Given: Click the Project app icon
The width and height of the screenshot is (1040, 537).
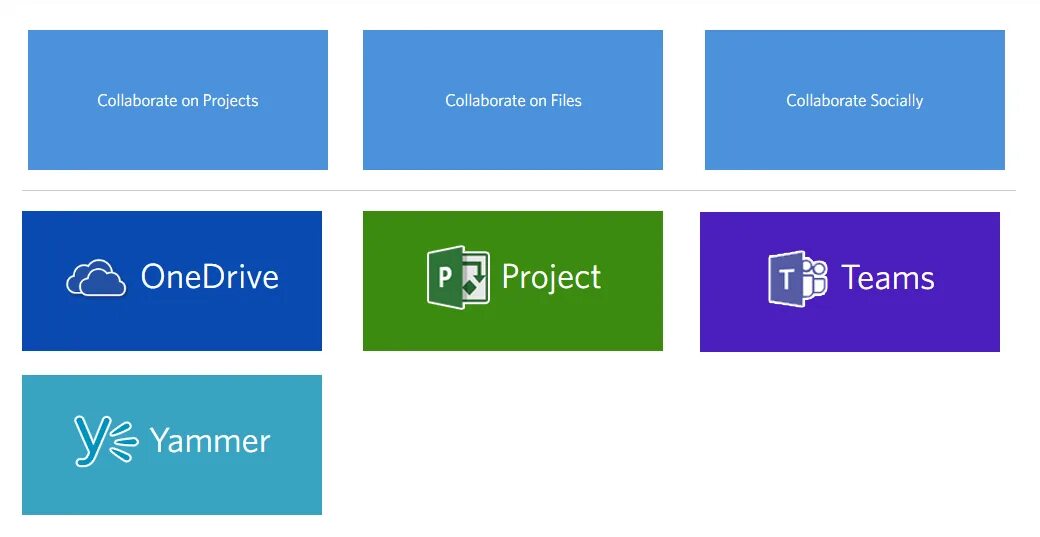Looking at the screenshot, I should tap(458, 277).
